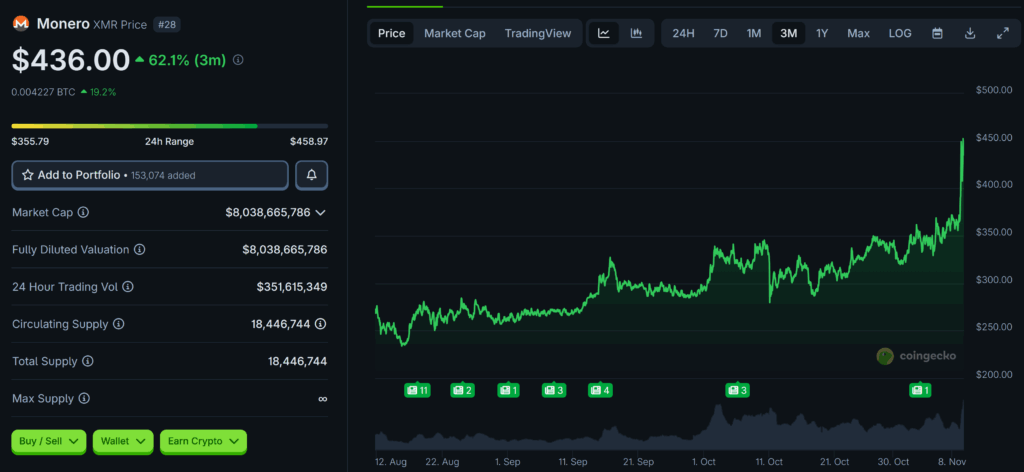Toggle LOG scale on chart
Viewport: 1024px width, 472px height.
pos(900,33)
